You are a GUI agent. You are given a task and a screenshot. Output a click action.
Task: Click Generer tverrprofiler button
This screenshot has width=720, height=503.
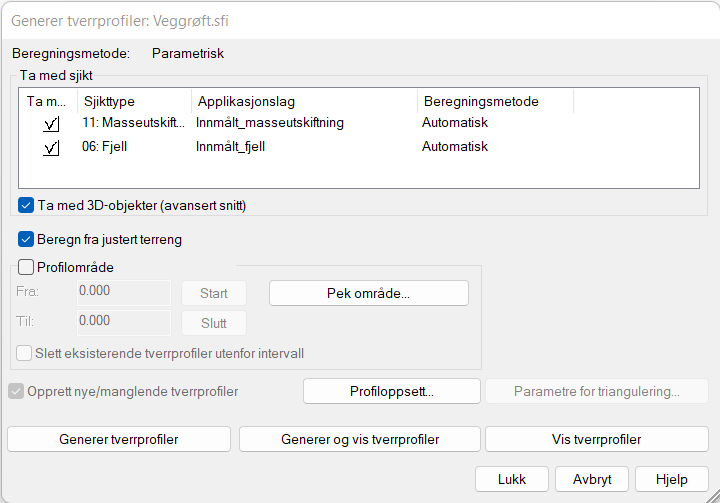pos(119,439)
